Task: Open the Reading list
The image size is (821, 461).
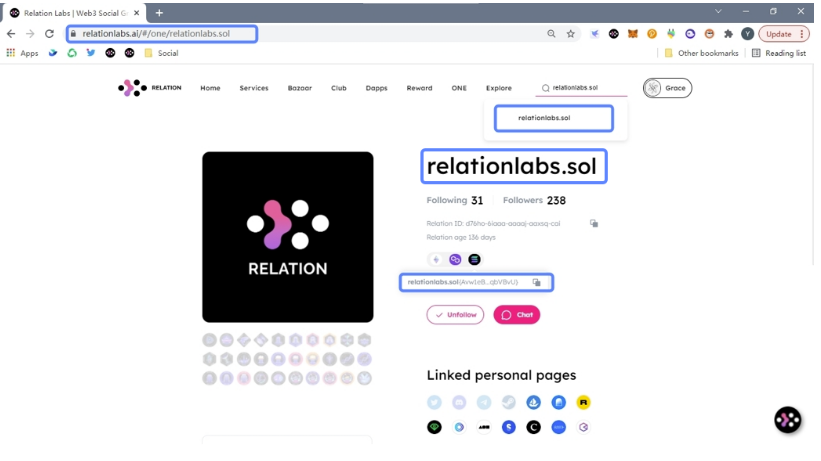Action: (779, 53)
